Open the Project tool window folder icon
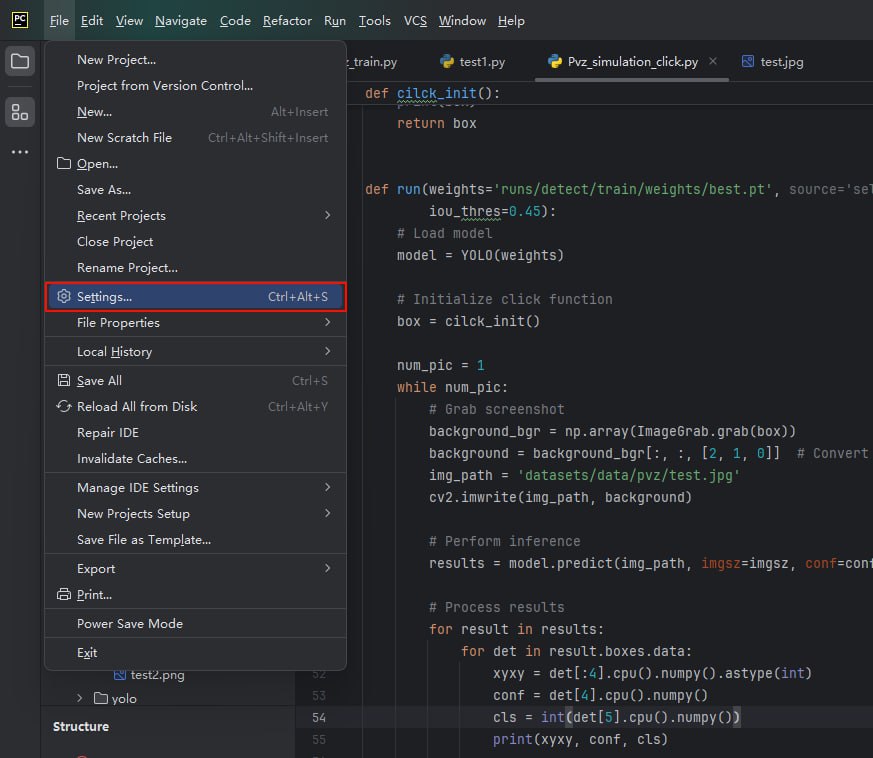This screenshot has height=758, width=873. coord(20,61)
